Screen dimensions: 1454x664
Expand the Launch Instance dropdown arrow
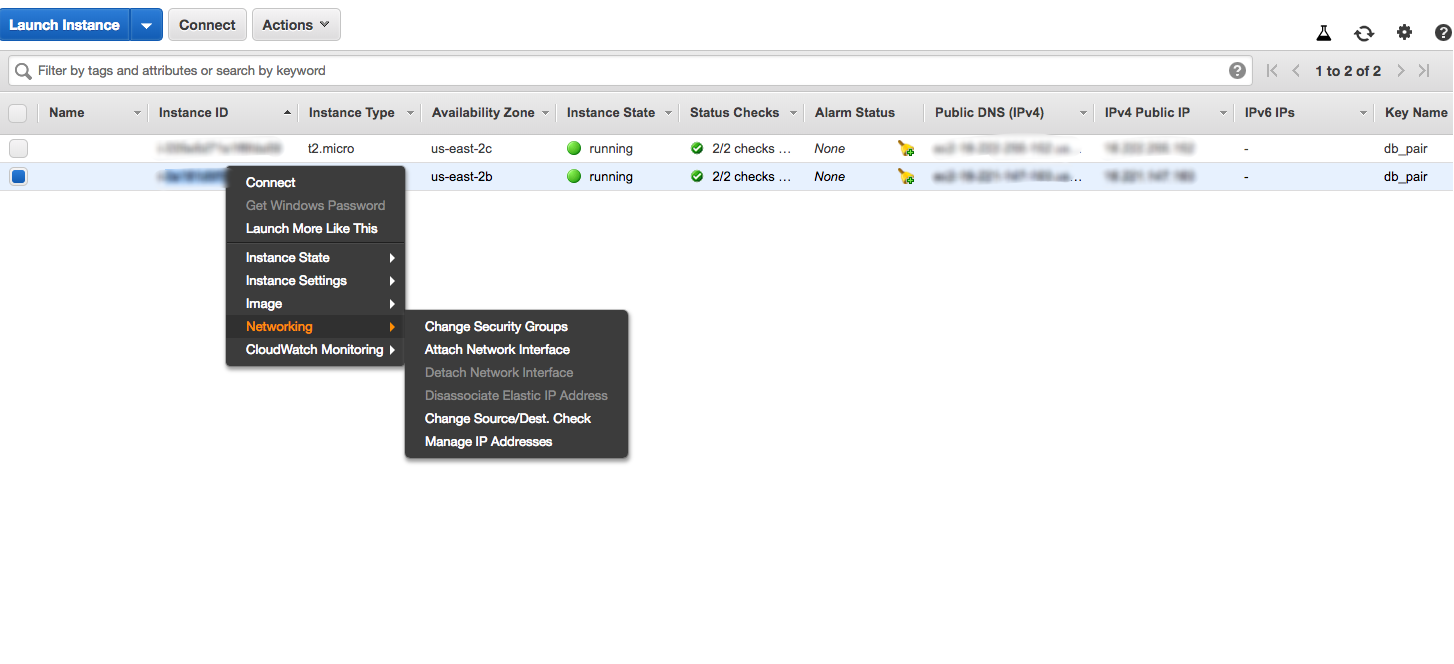(x=146, y=25)
